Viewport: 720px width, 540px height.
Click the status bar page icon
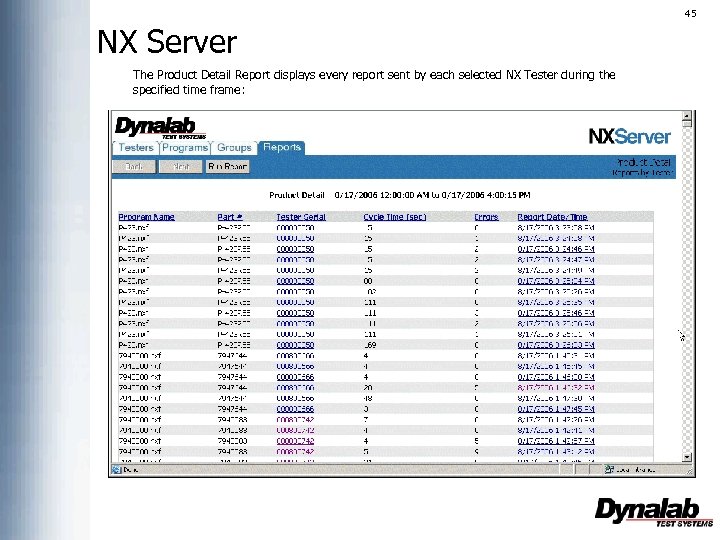click(x=117, y=469)
